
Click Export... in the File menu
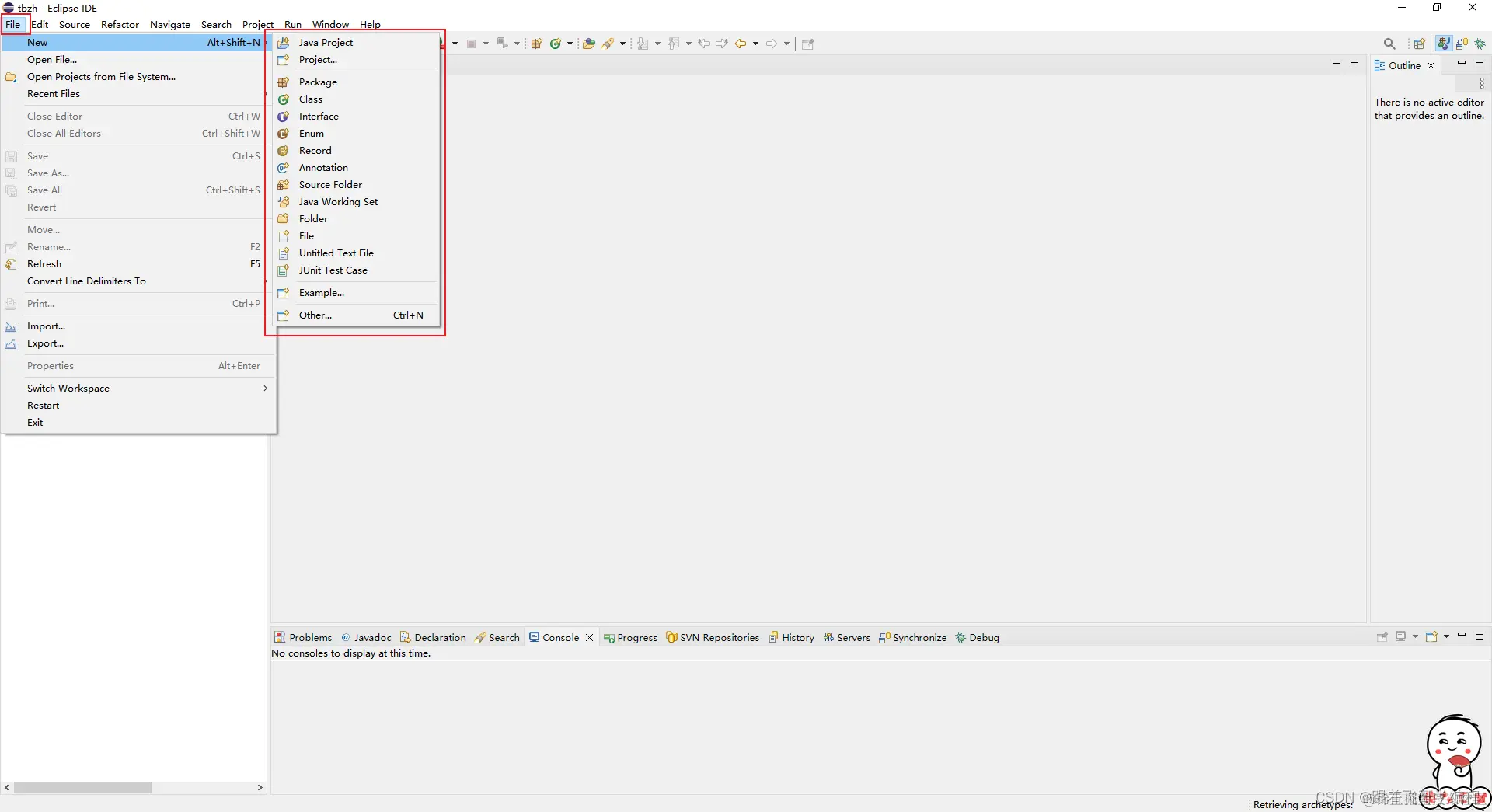139,343
